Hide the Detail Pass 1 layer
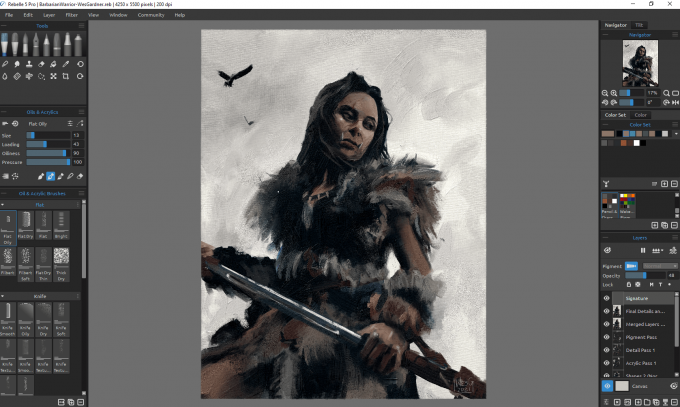Screen dimensions: 680x407 (x=606, y=350)
